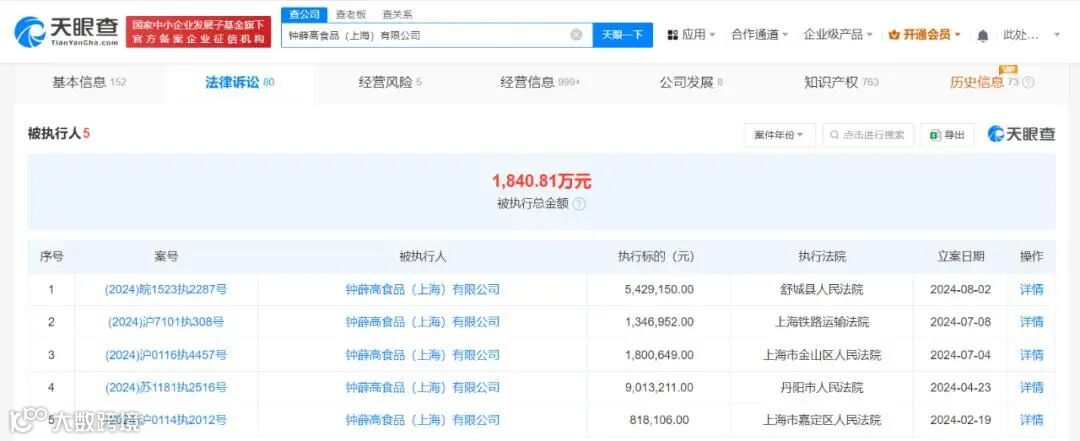Open 详情 for the 上海市金山区人民法院 case

[x=1031, y=356]
